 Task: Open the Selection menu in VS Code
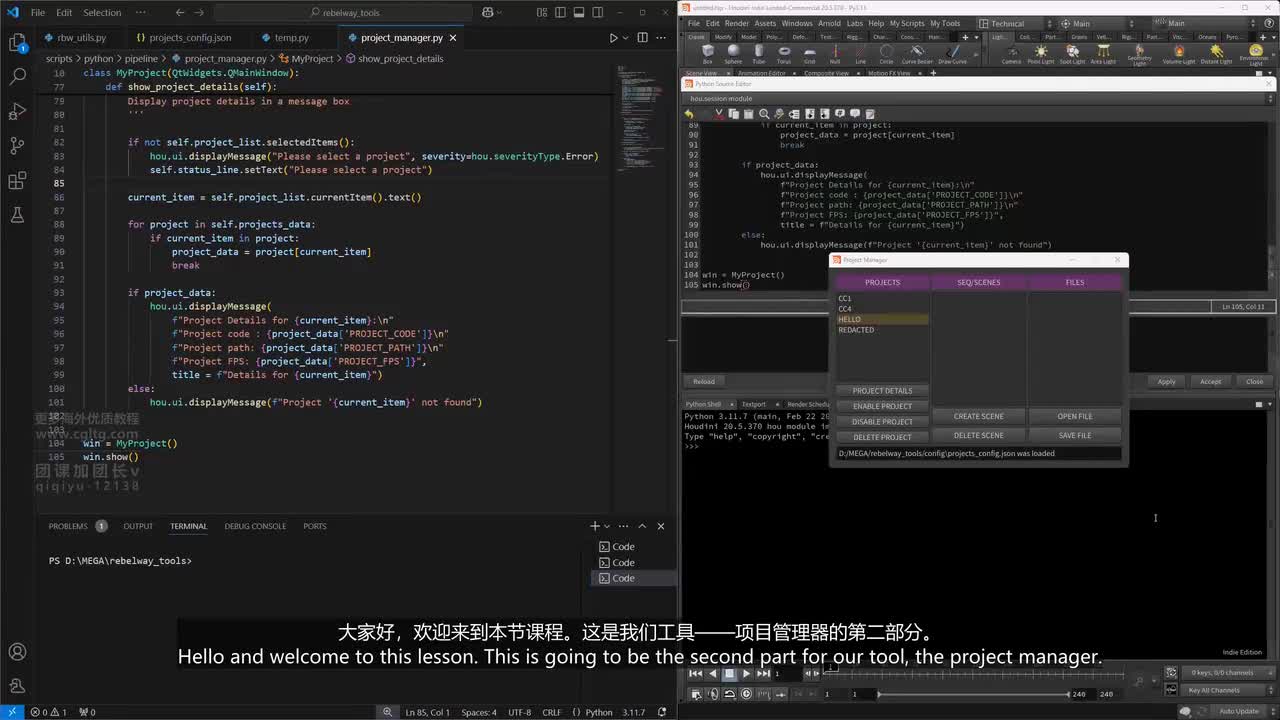tap(102, 12)
